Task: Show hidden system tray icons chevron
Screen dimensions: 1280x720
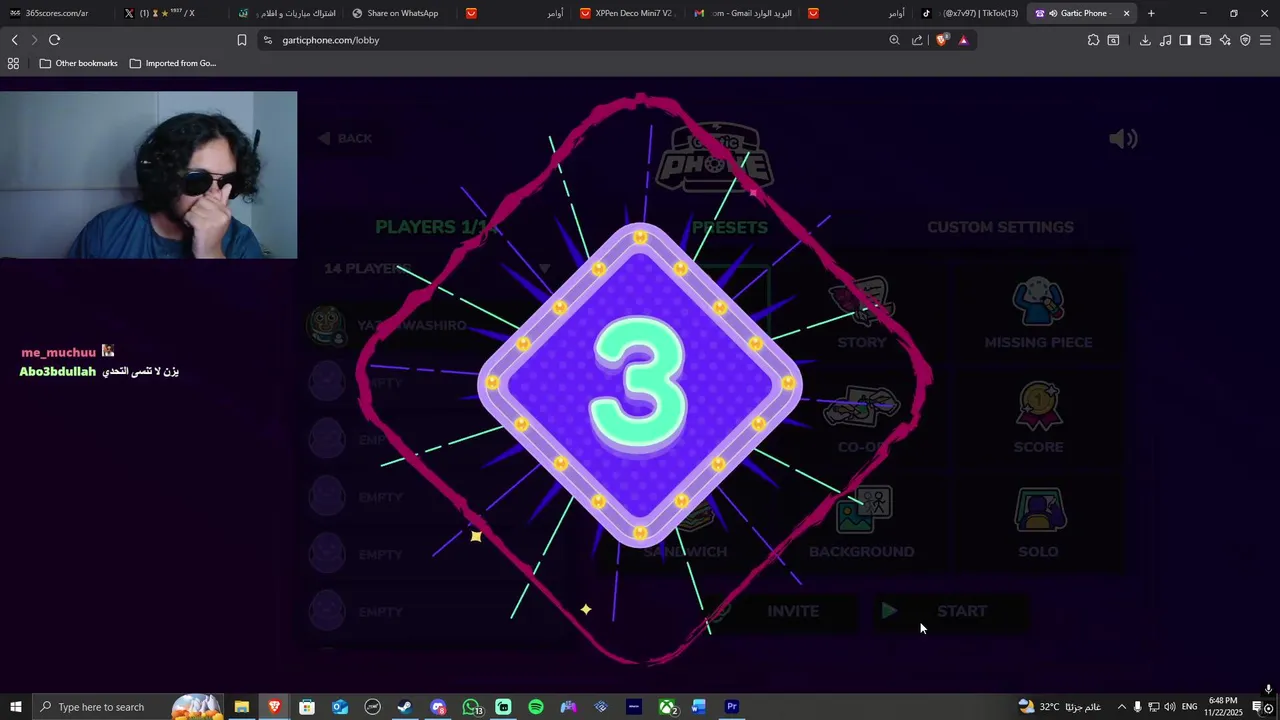Action: (x=1121, y=707)
